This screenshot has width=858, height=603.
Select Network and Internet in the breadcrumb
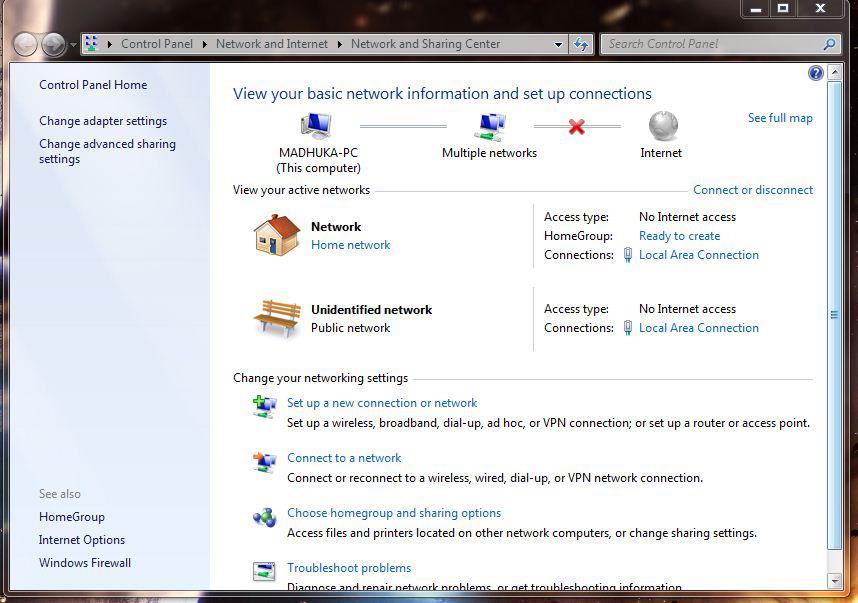pos(272,44)
